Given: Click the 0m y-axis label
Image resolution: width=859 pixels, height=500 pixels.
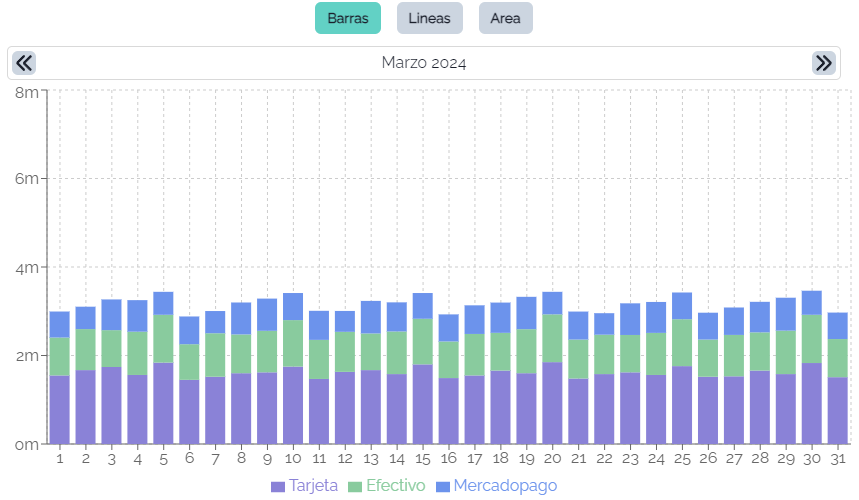Looking at the screenshot, I should pyautogui.click(x=27, y=445).
